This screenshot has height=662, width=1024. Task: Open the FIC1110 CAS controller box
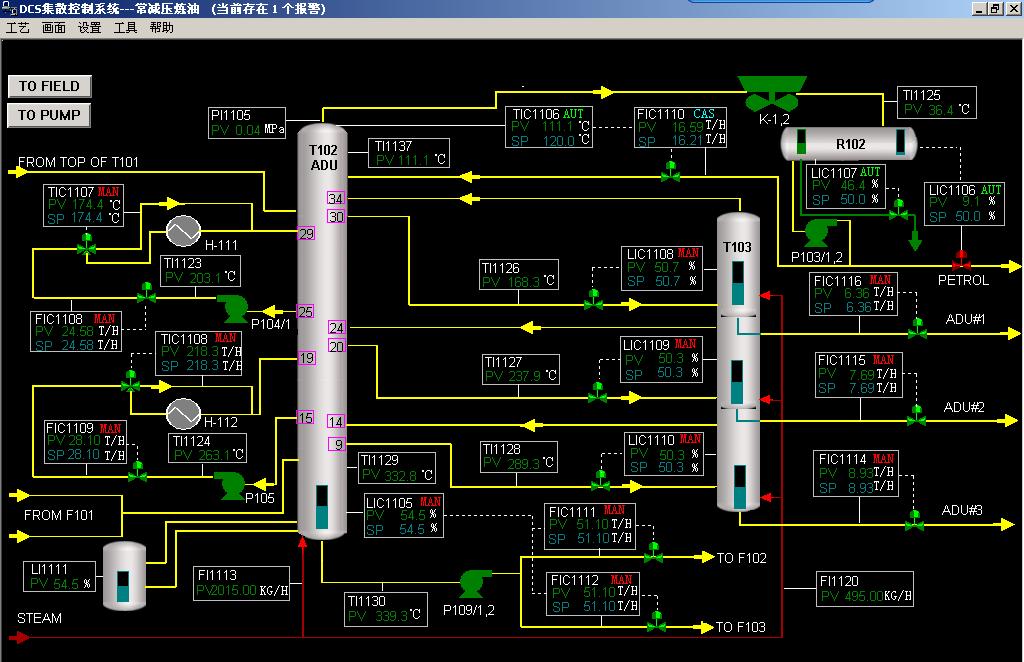(x=680, y=127)
